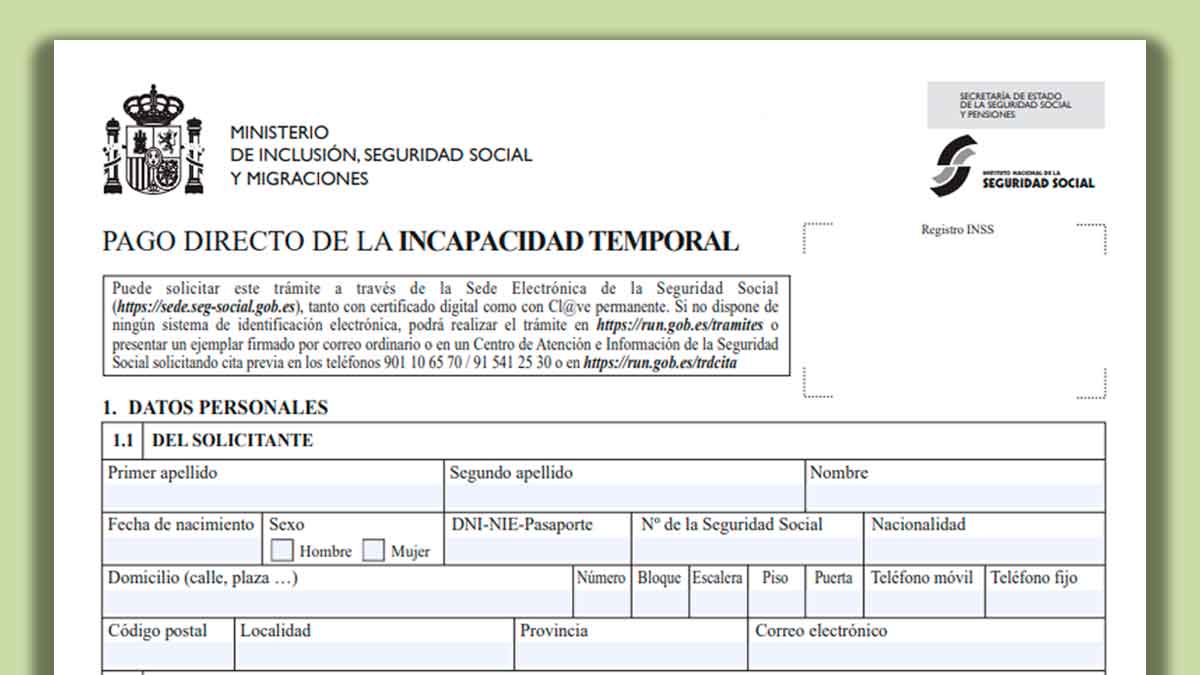Select the Localidad input field

tap(374, 655)
